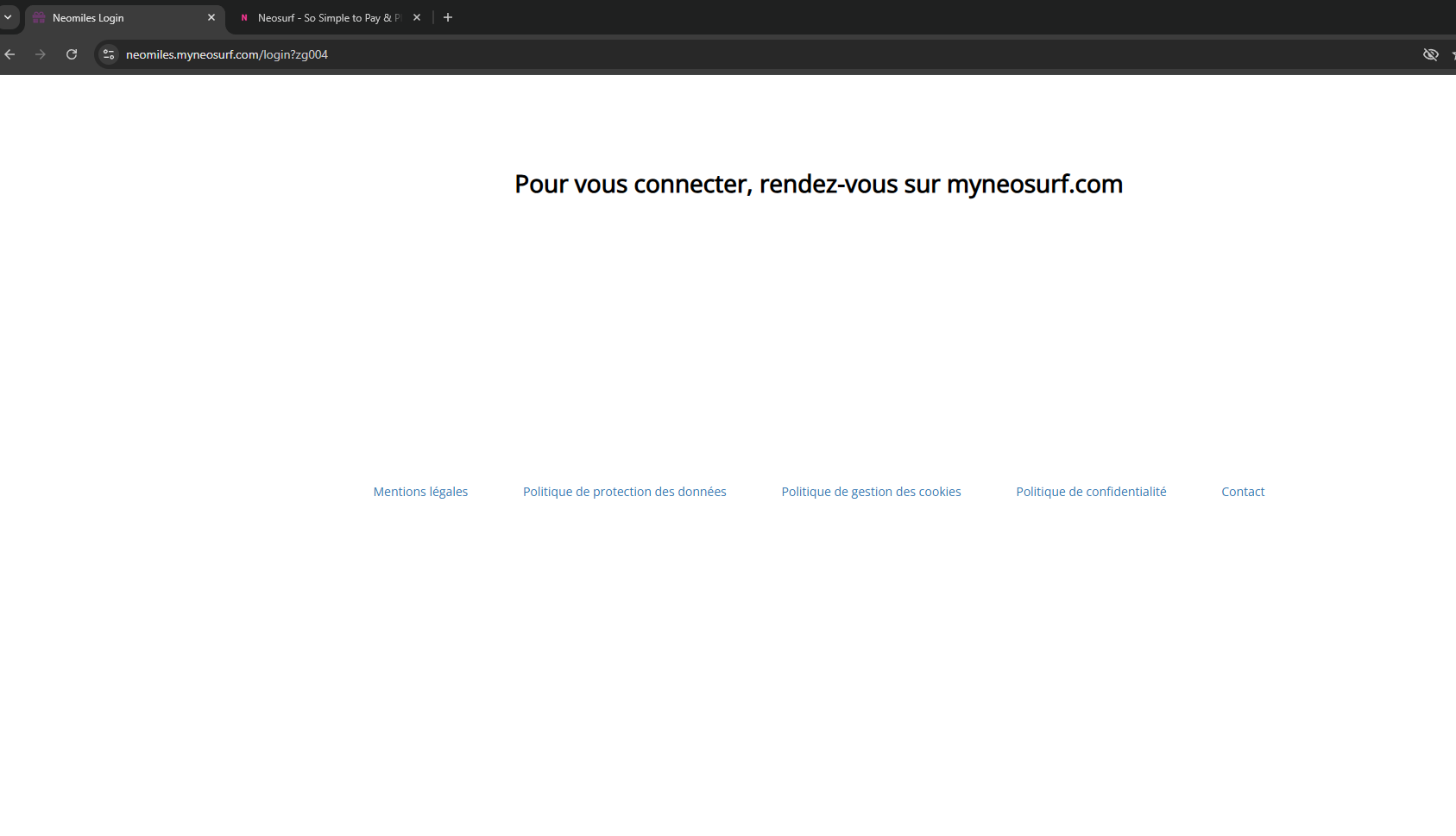Open Politique de confidentialité link
Screen dimensions: 1456x836
click(x=1091, y=492)
